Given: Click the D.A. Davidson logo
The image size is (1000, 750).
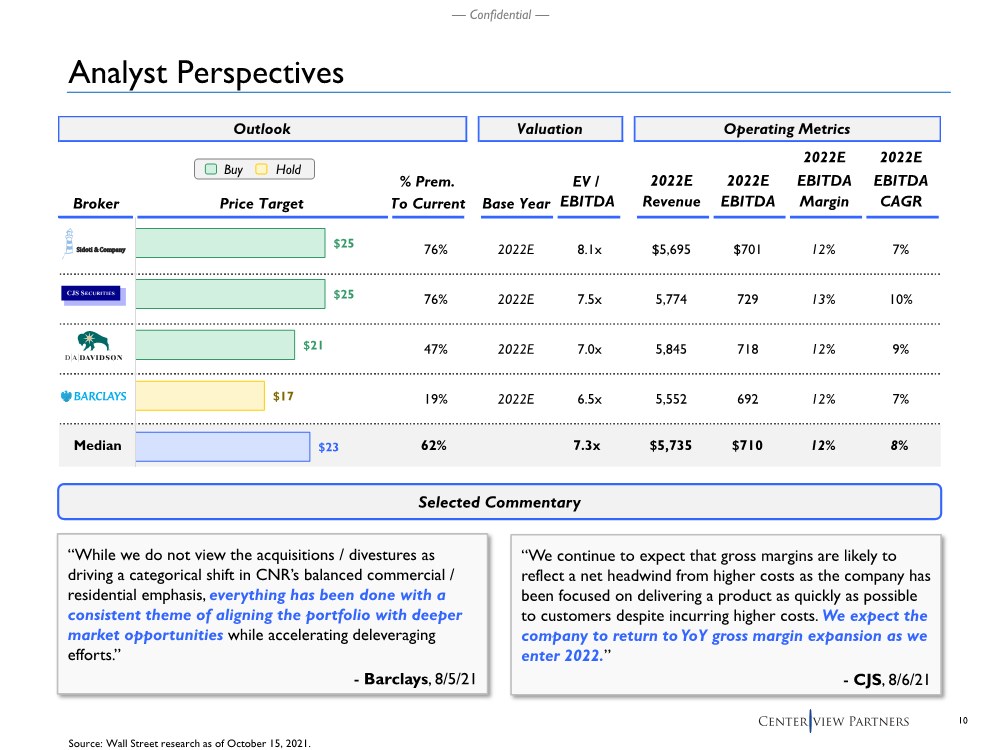Looking at the screenshot, I should tap(95, 345).
